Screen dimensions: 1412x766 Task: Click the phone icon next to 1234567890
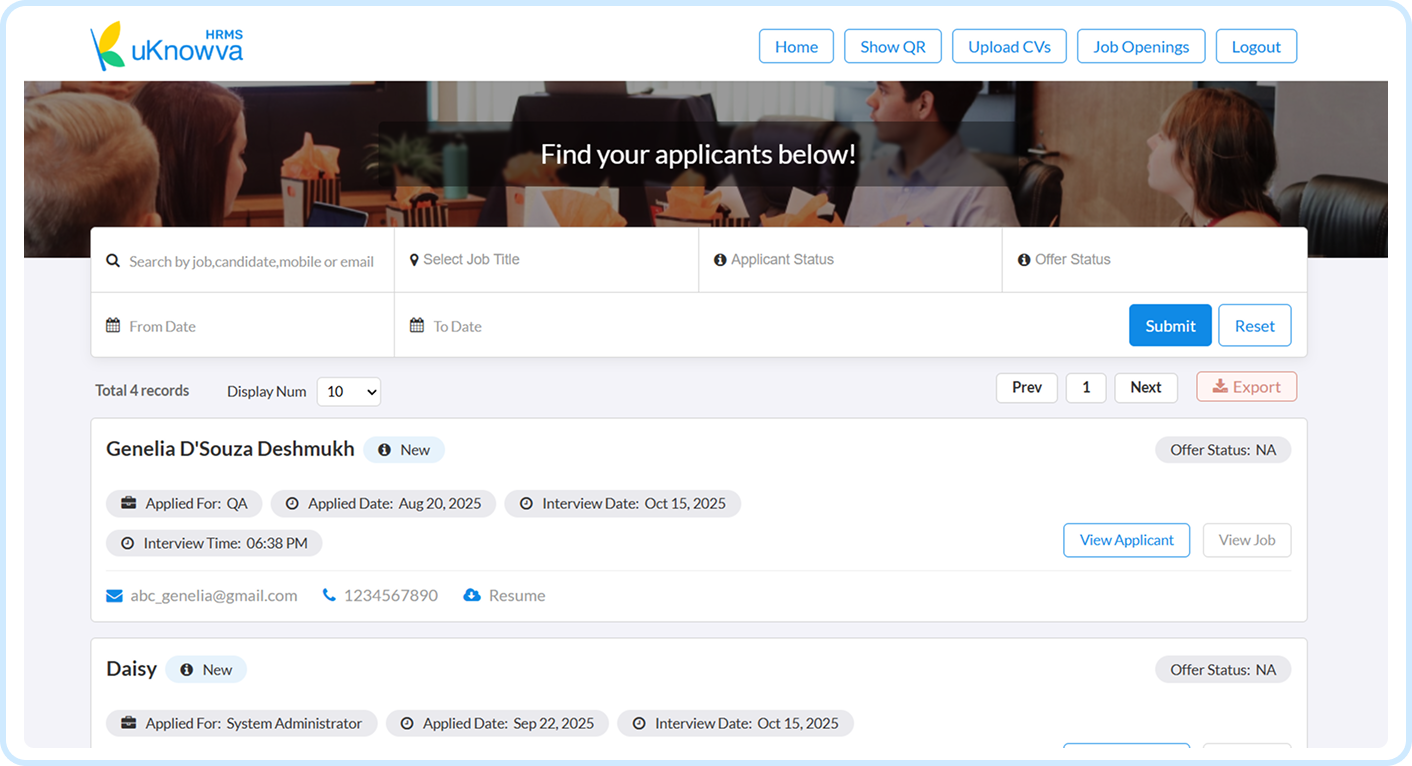click(329, 595)
